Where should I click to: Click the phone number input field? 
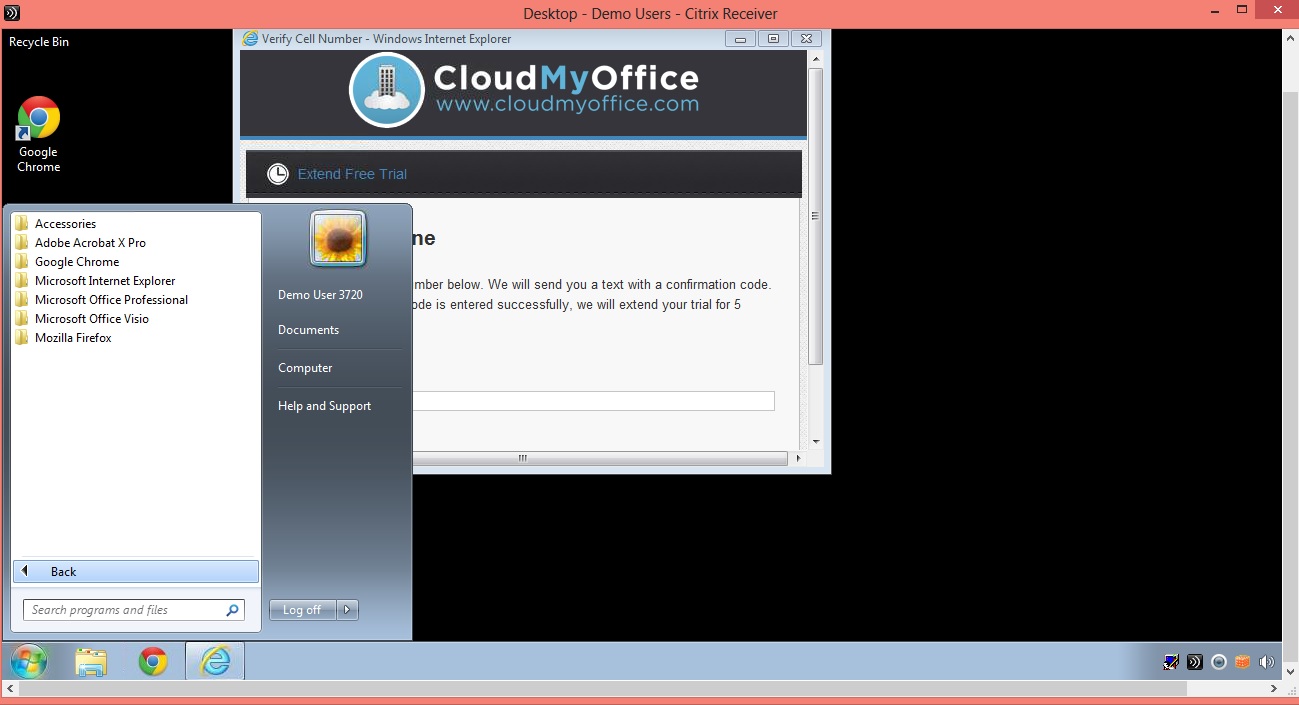click(594, 401)
